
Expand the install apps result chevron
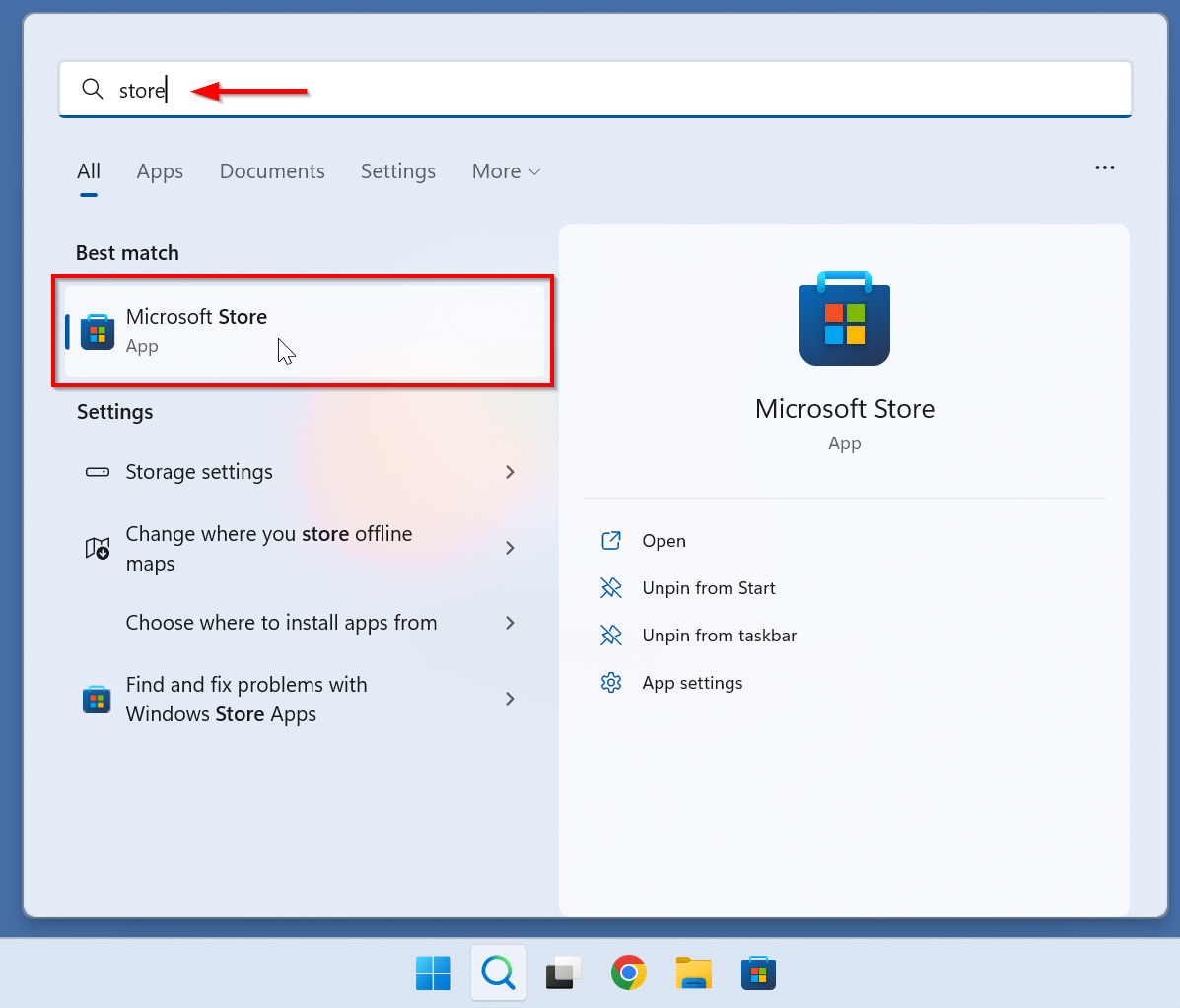[x=510, y=623]
